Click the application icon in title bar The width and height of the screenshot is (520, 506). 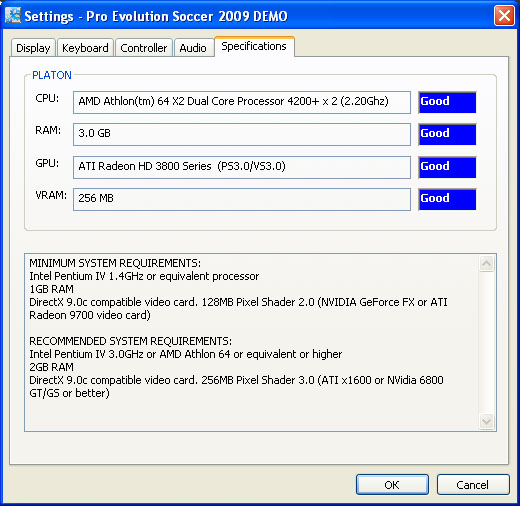13,16
